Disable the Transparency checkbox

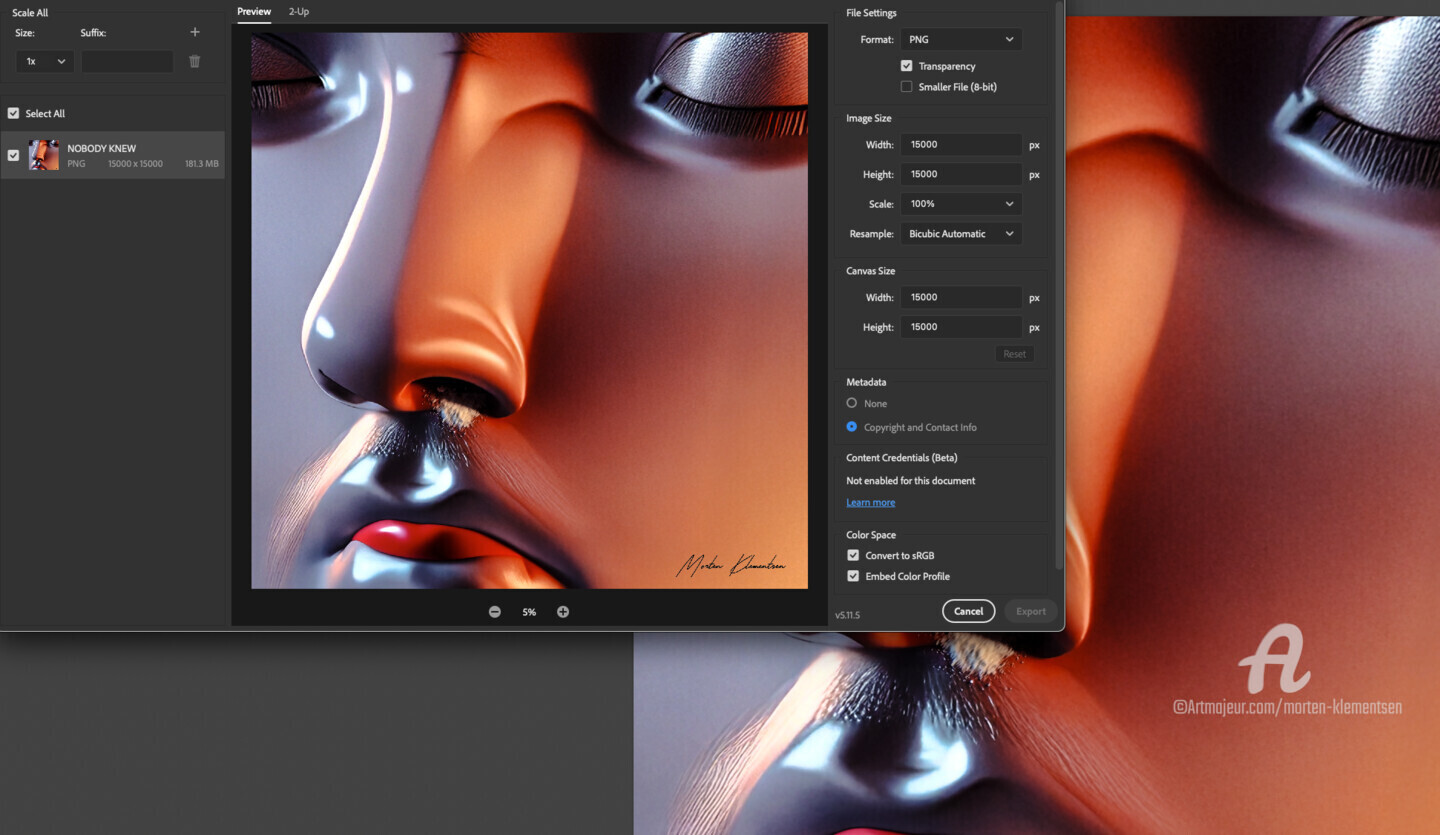(906, 66)
